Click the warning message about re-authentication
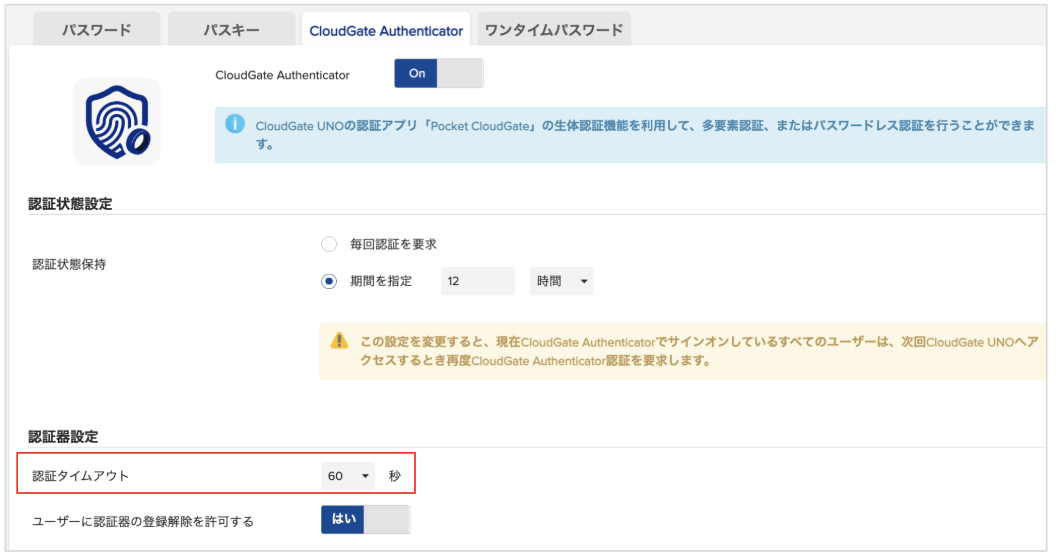The image size is (1056, 558). pos(699,351)
